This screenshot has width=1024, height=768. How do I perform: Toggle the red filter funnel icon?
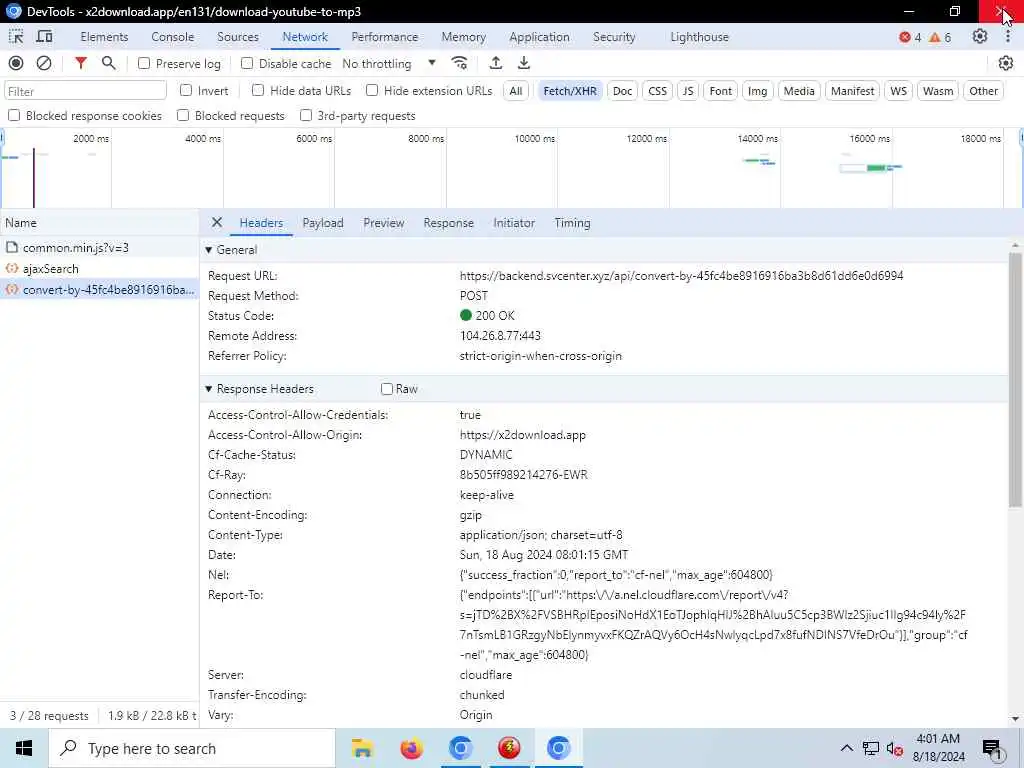(x=80, y=63)
